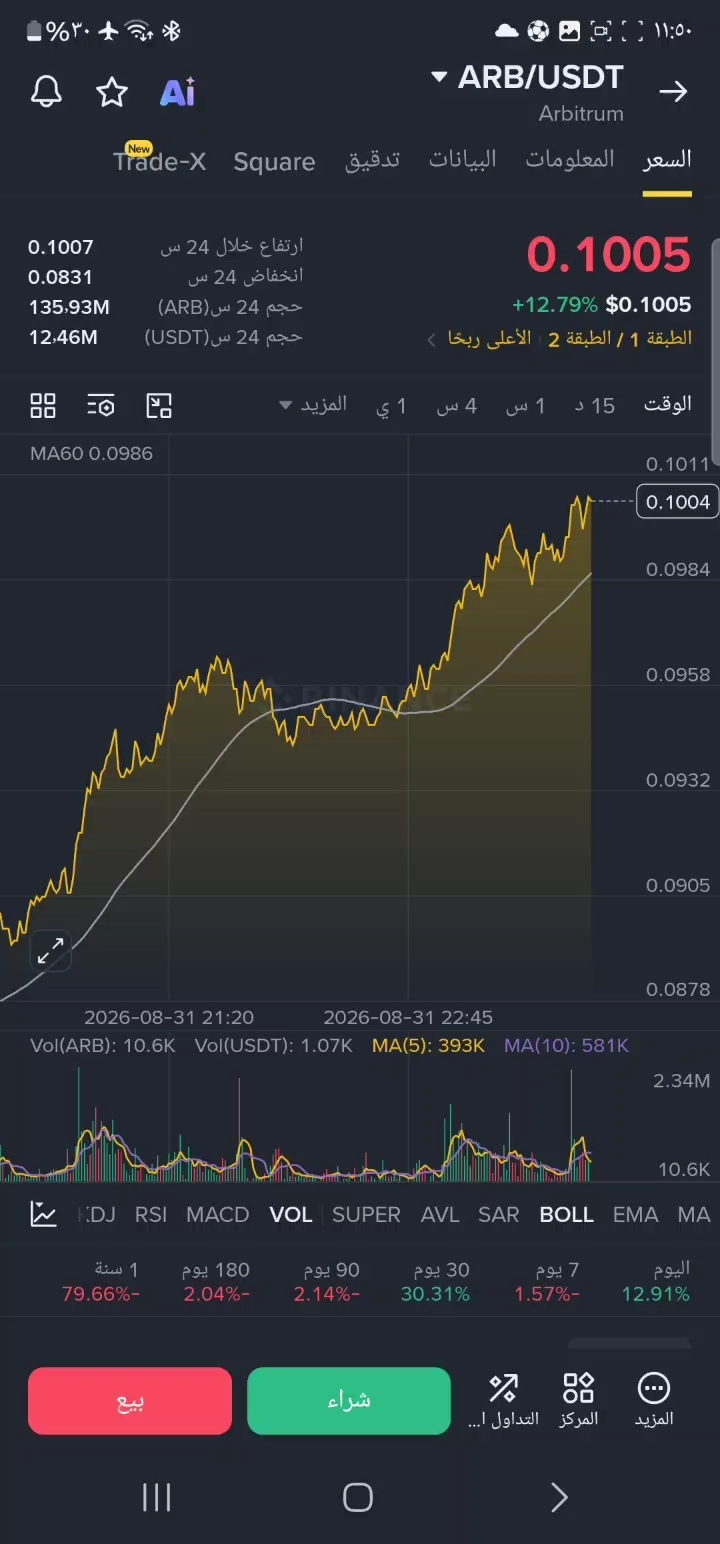720x1544 pixels.
Task: Expand المزيد timeframe dropdown
Action: click(314, 404)
